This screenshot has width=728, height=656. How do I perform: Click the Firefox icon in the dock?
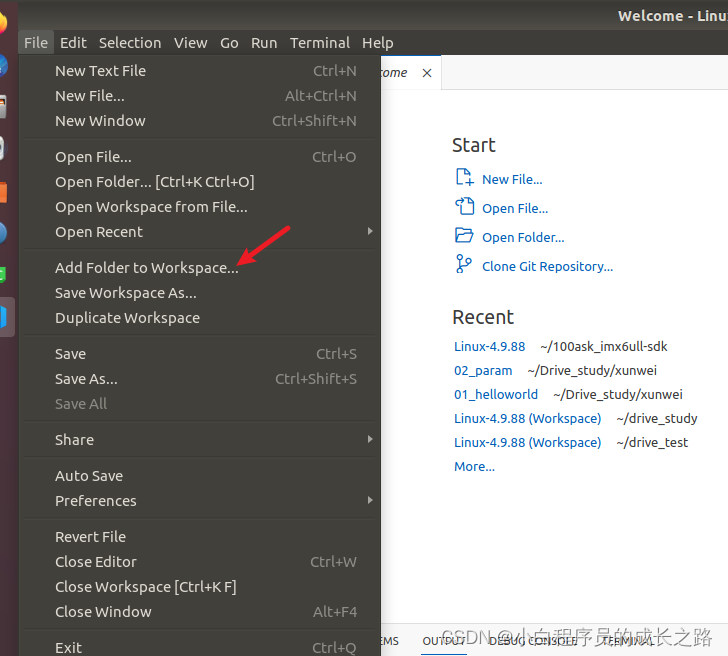click(3, 22)
